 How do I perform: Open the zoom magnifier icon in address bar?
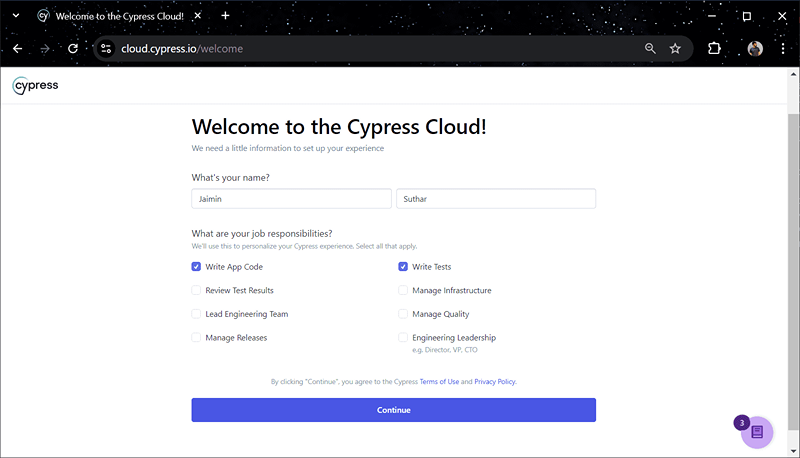(x=650, y=48)
